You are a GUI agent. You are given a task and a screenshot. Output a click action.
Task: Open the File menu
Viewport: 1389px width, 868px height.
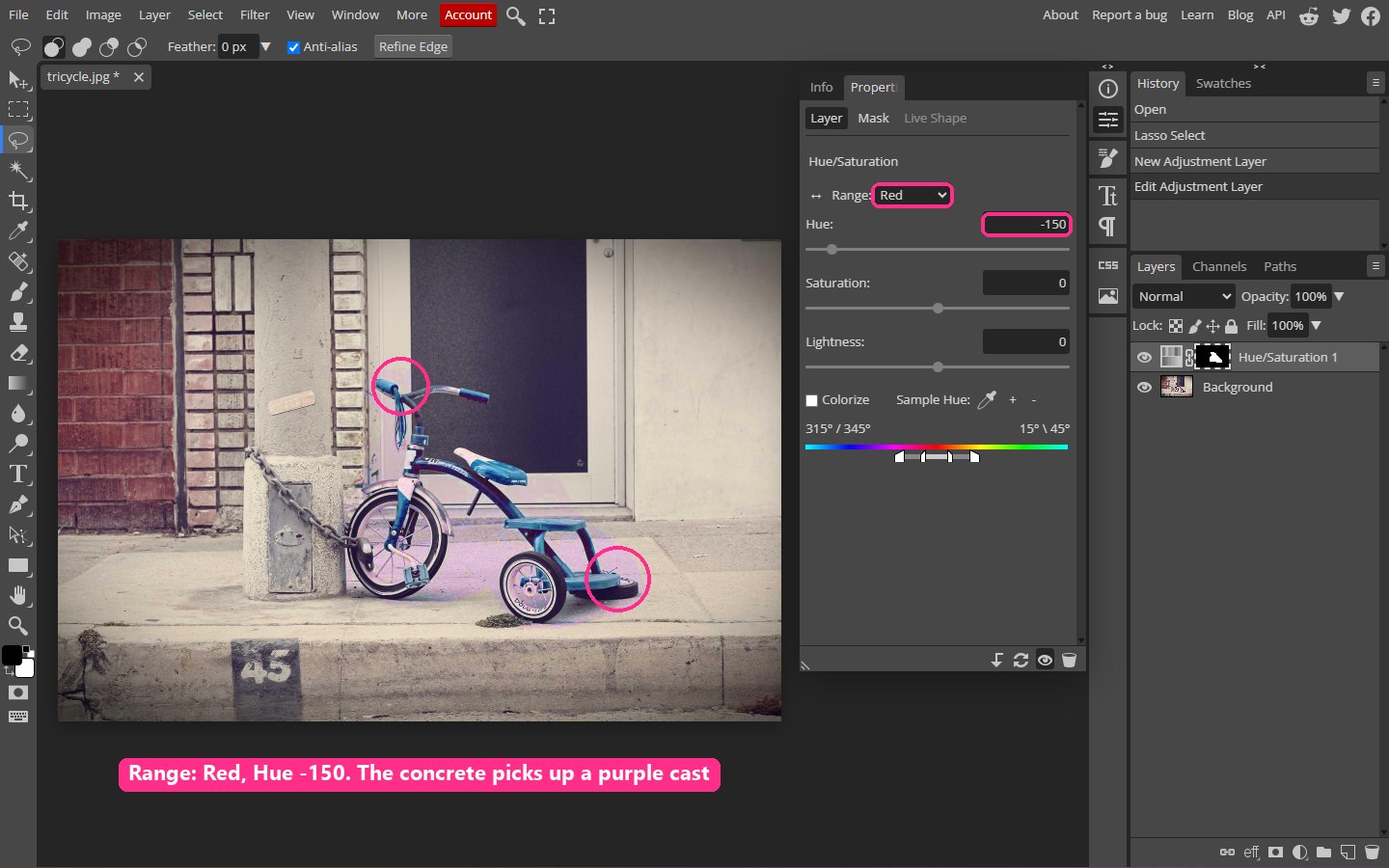pos(18,14)
